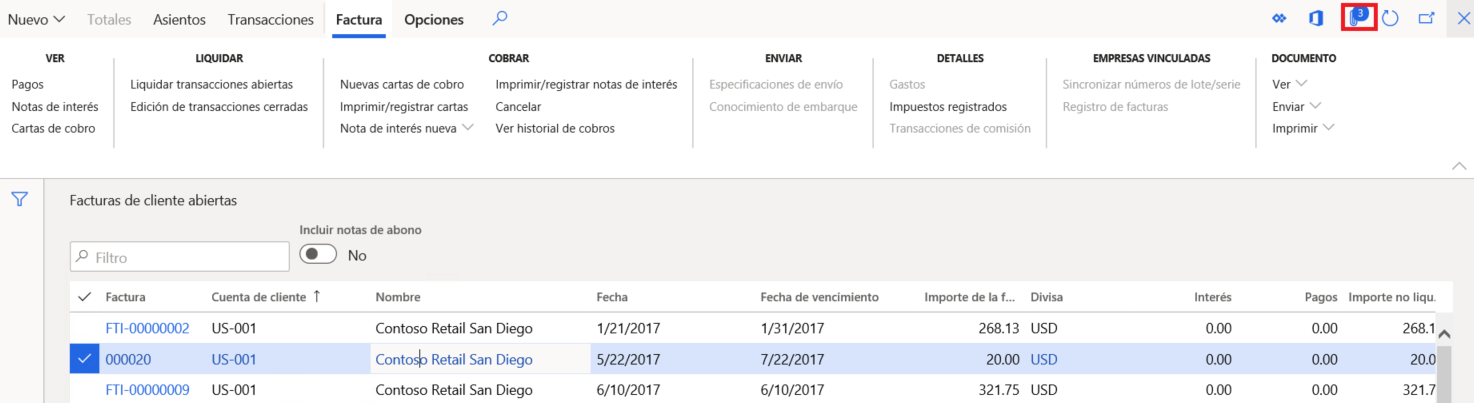1474x403 pixels.
Task: Click the refresh page icon
Action: tap(1390, 19)
